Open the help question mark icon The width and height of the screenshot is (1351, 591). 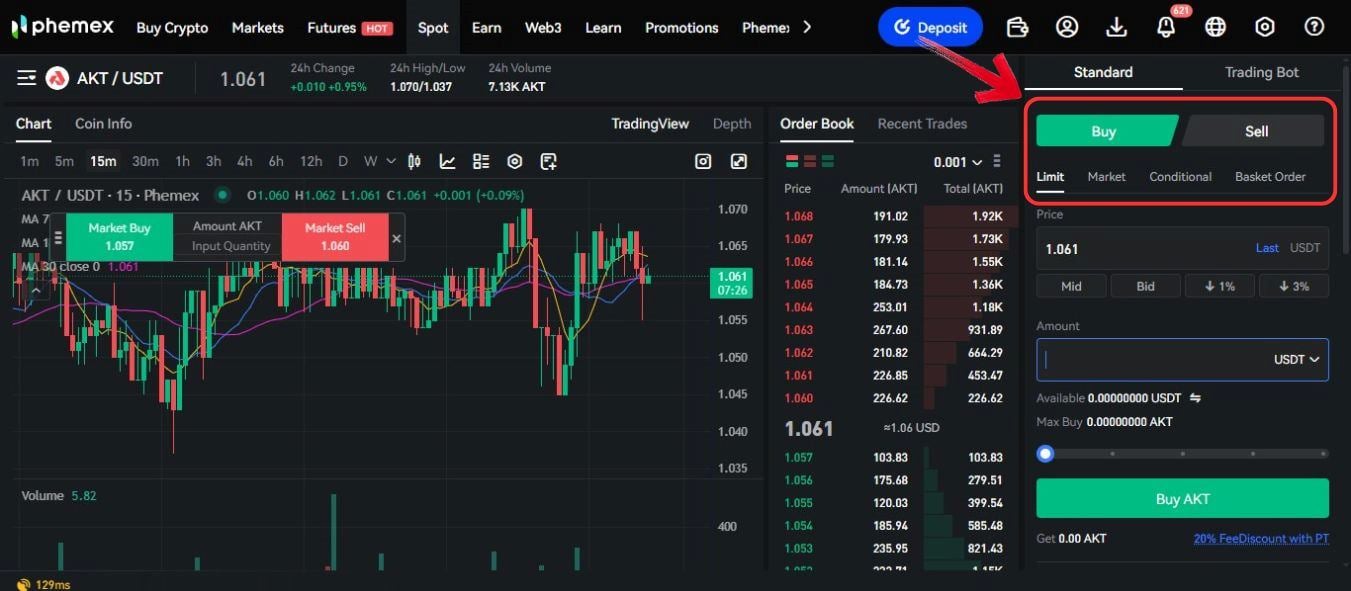(1315, 27)
